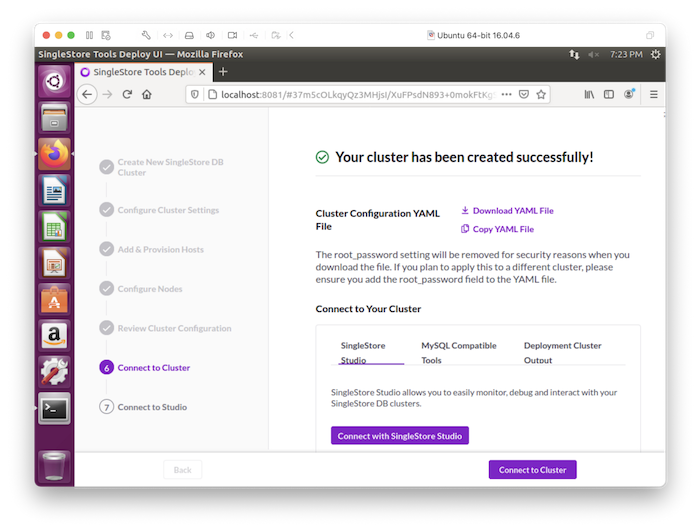Select step Review Cluster Configuration
Image resolution: width=700 pixels, height=532 pixels.
tap(166, 328)
